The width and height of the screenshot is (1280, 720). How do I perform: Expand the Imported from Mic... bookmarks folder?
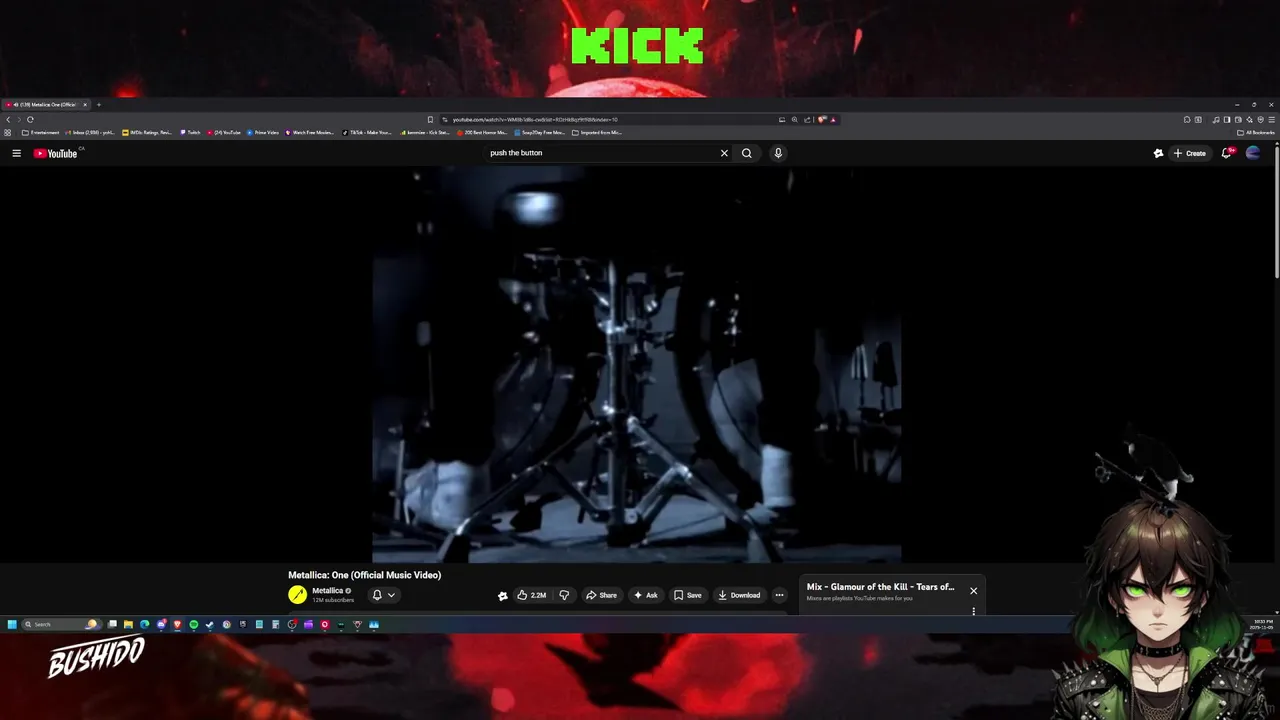597,132
